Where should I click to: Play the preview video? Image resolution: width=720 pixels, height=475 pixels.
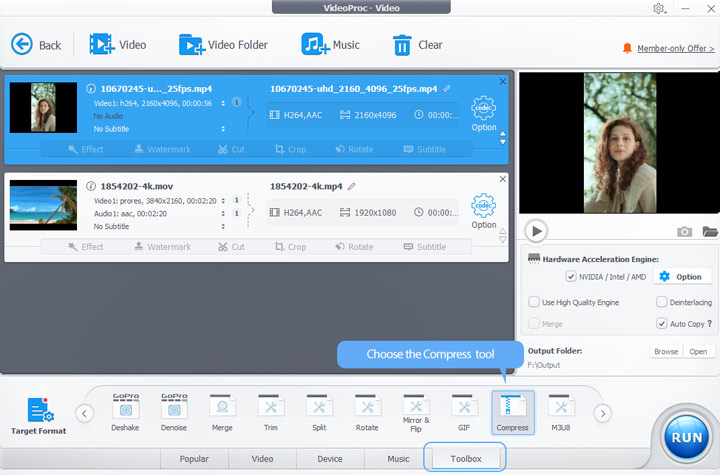point(536,231)
